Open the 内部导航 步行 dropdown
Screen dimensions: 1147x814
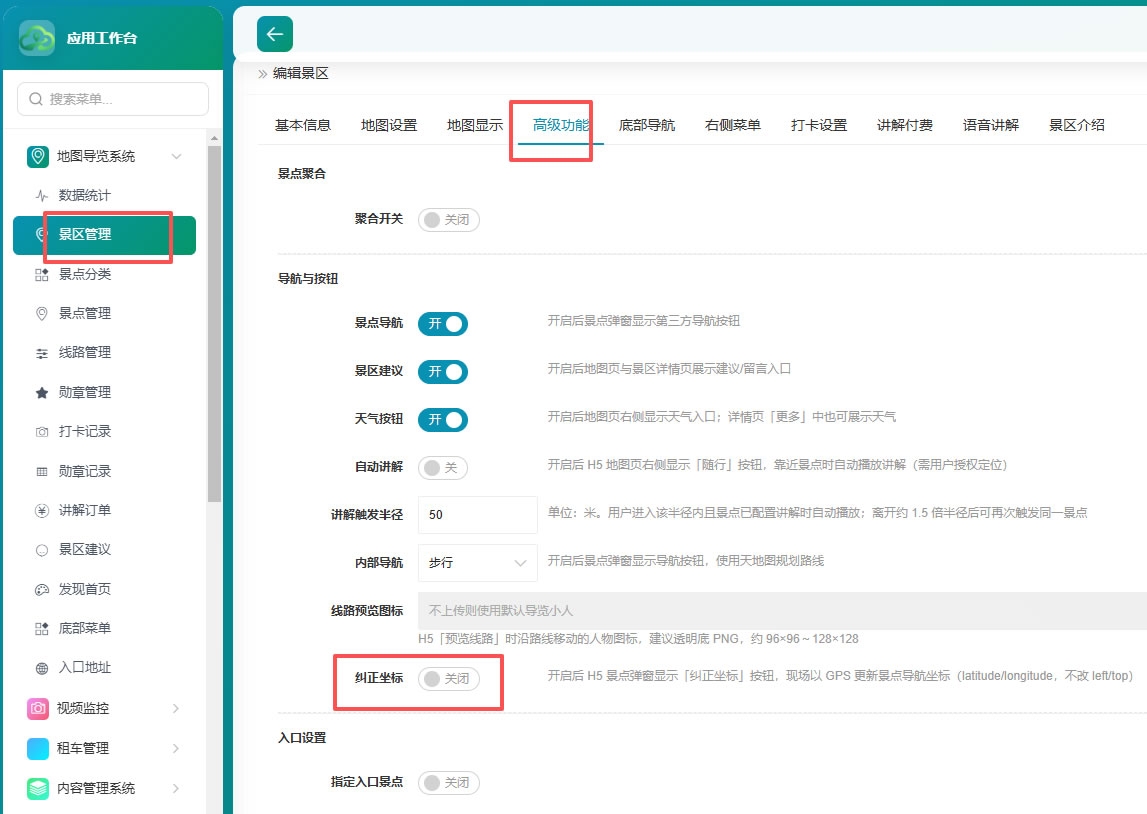[478, 562]
